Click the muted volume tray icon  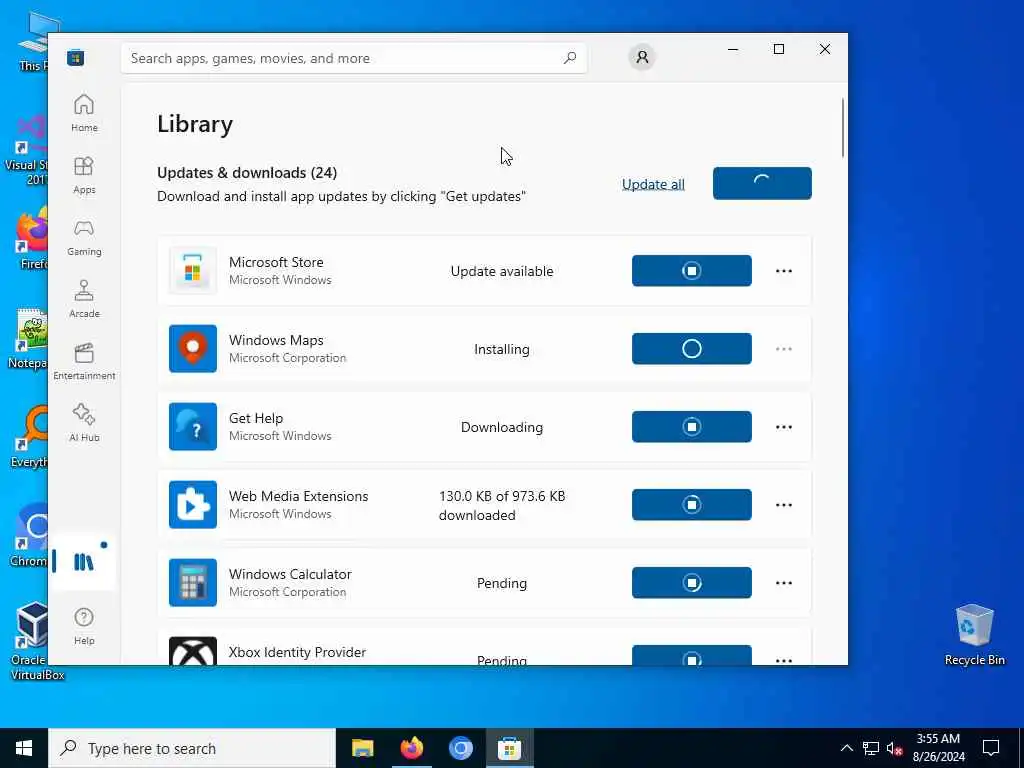[894, 748]
